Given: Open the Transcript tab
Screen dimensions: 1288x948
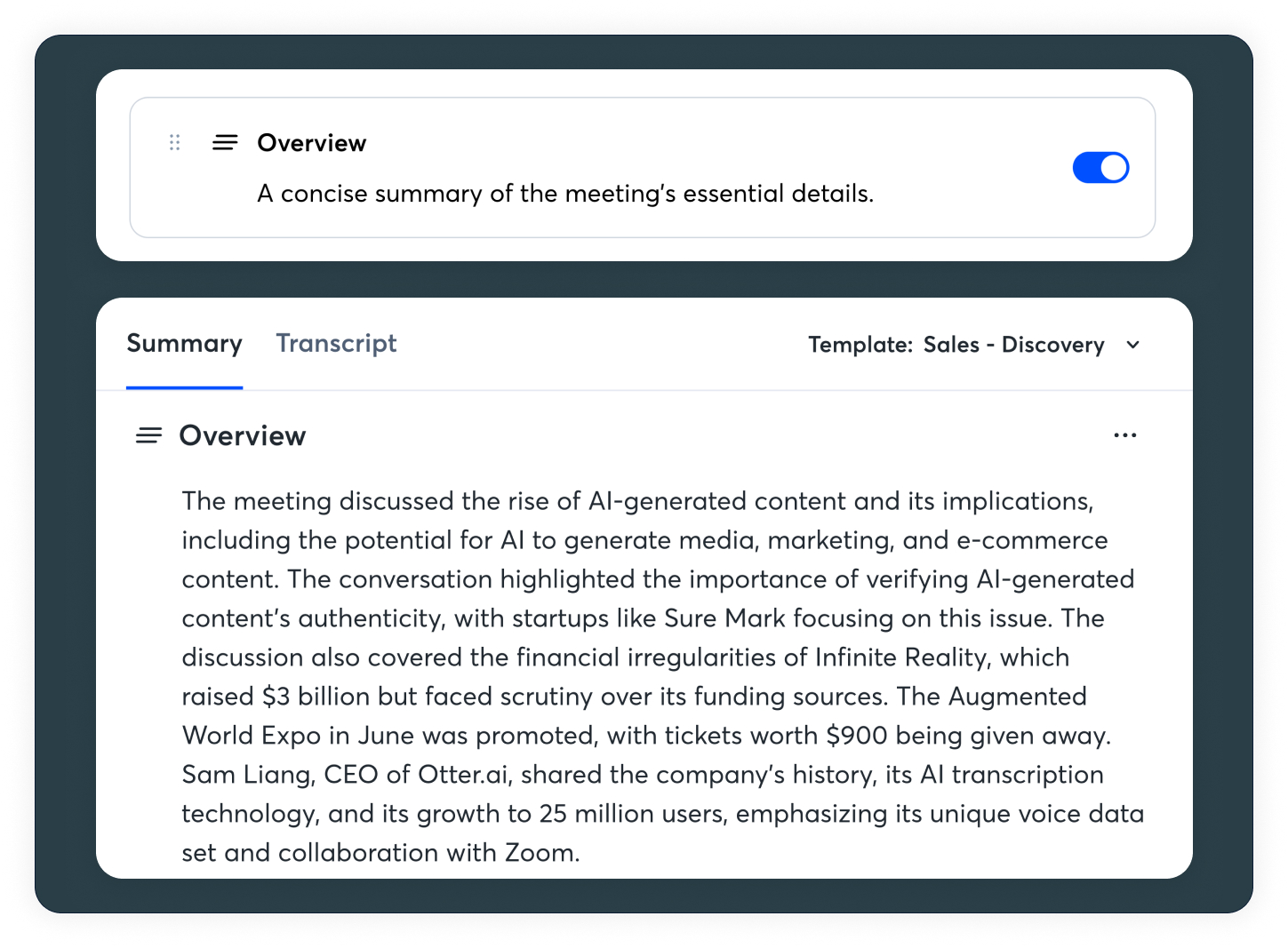Looking at the screenshot, I should 336,344.
